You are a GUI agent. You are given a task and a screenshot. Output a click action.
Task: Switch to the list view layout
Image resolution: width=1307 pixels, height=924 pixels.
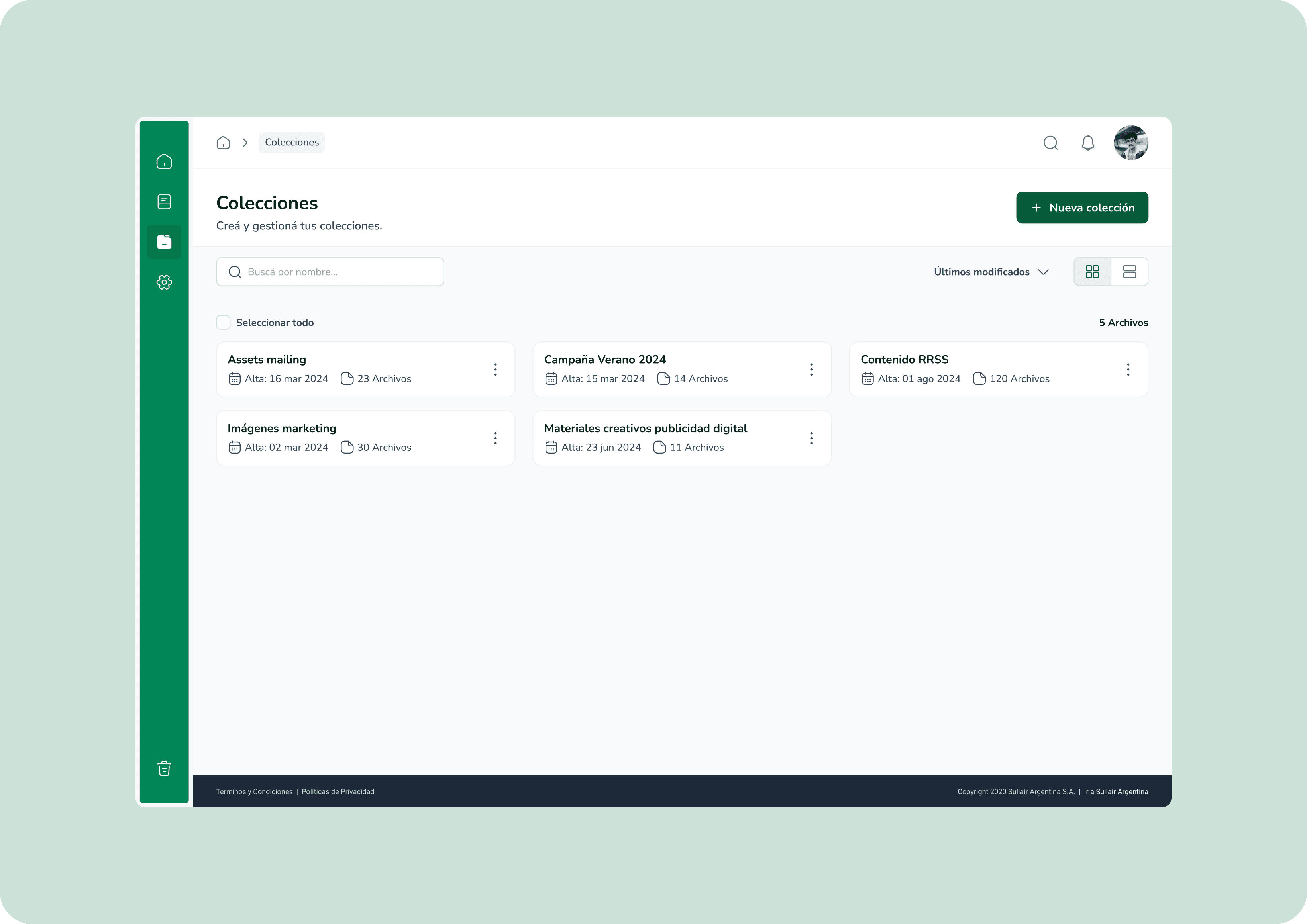[1129, 272]
